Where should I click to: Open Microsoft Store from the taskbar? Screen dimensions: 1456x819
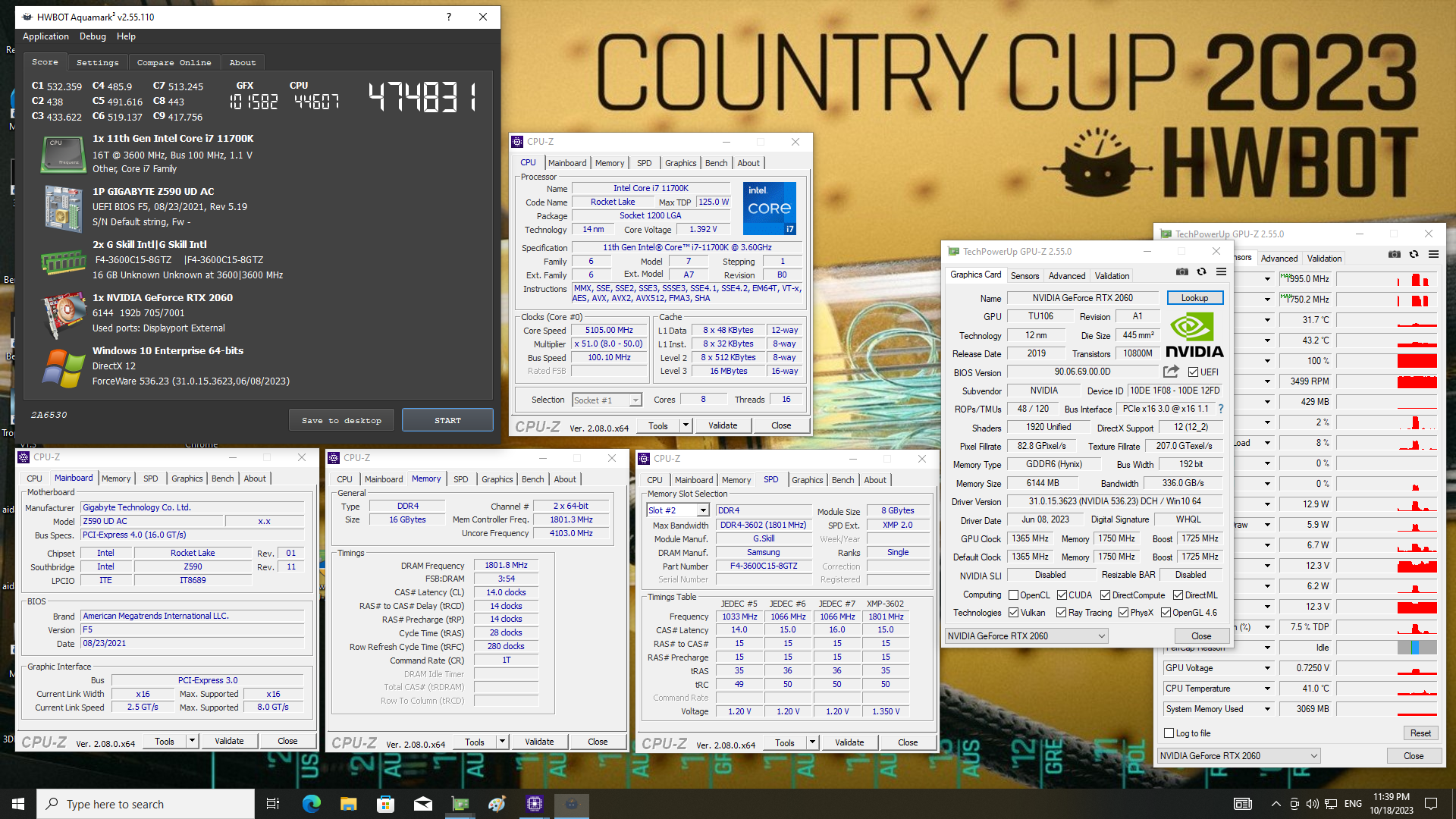[x=385, y=804]
